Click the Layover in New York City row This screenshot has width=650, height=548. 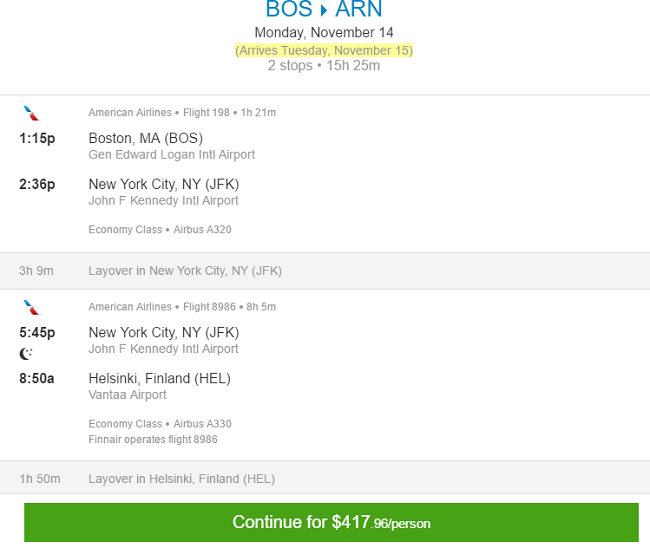[x=325, y=271]
